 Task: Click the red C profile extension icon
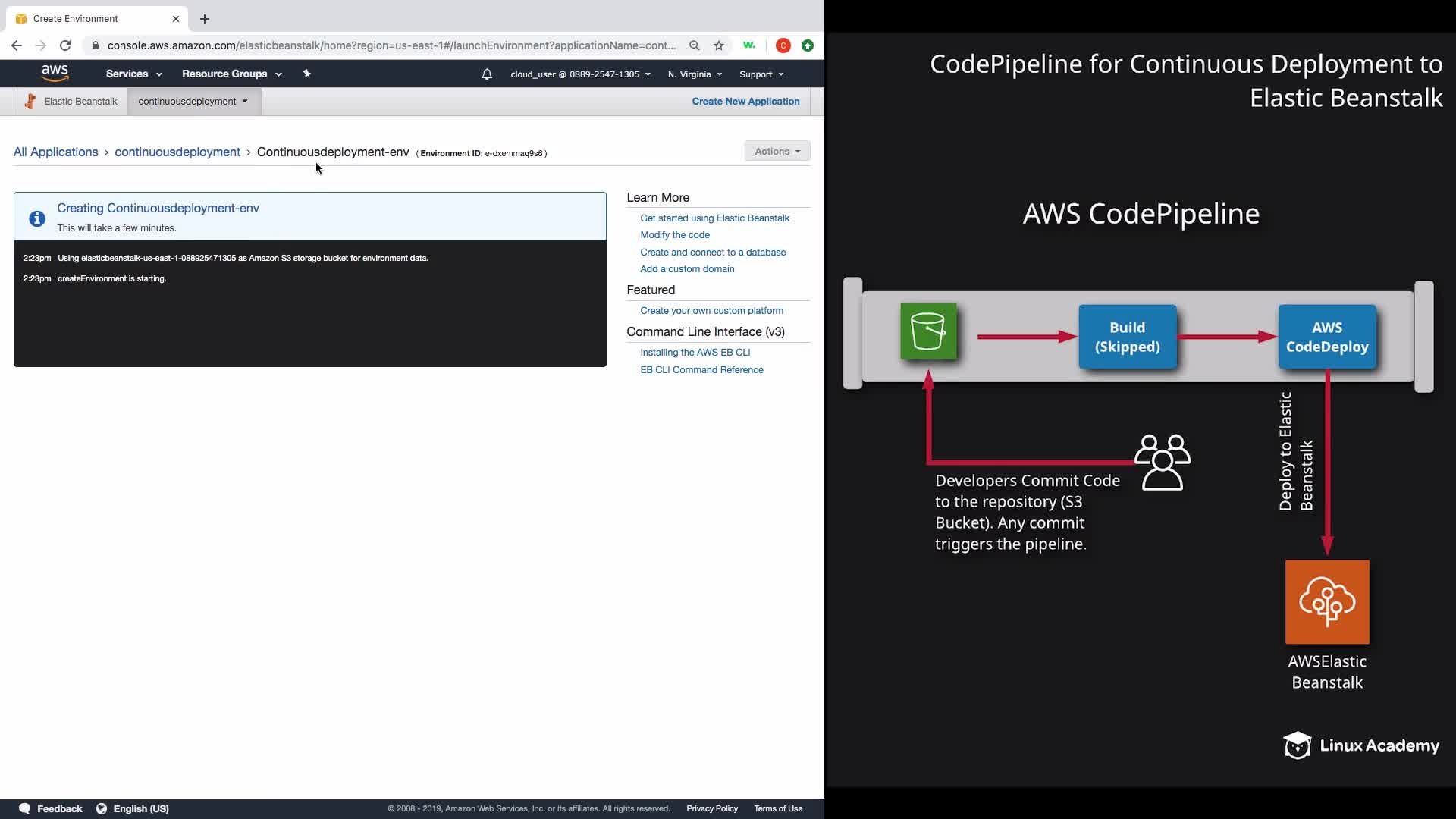pos(783,45)
